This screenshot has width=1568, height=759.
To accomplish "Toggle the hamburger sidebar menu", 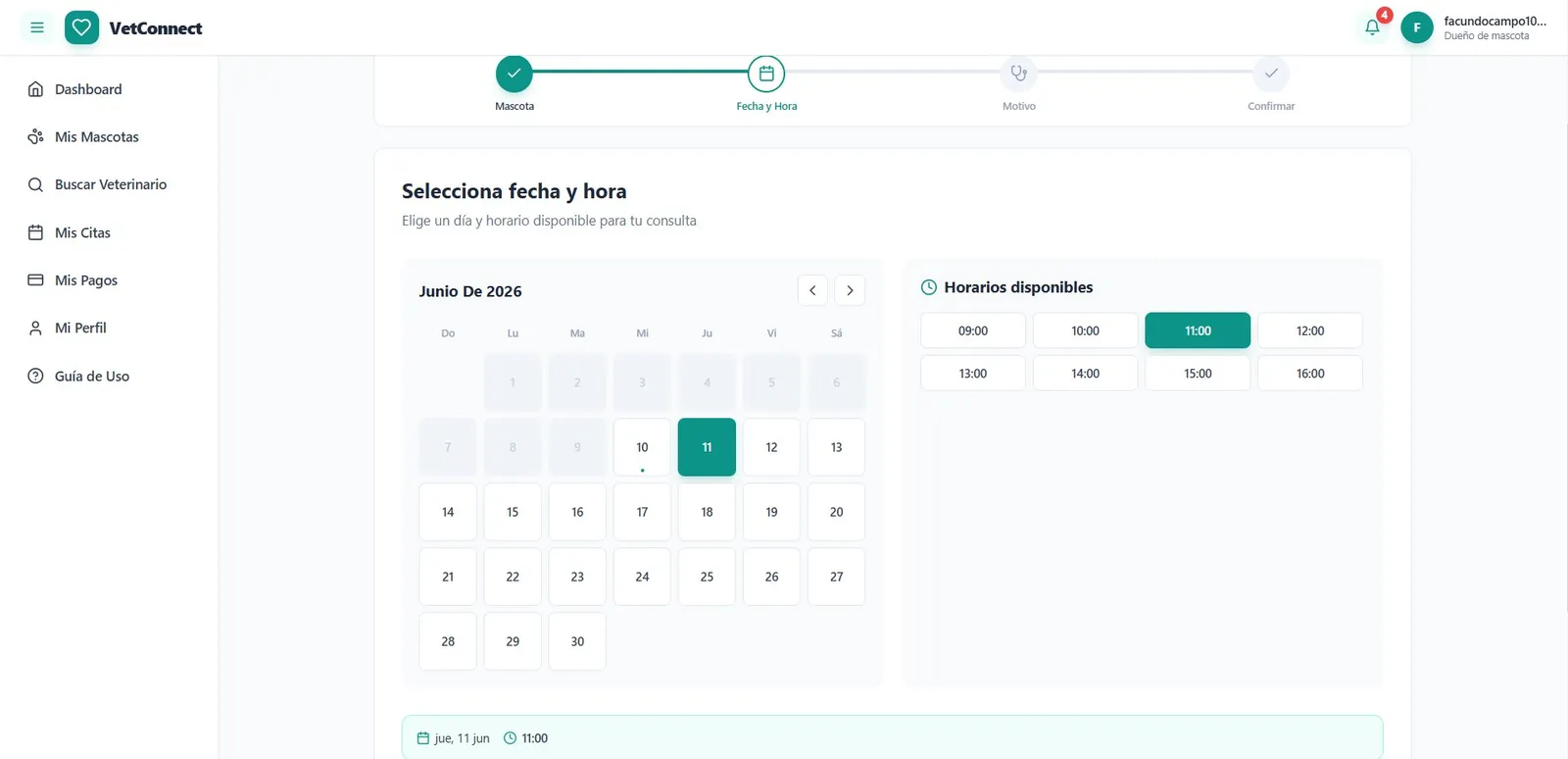I will point(37,27).
